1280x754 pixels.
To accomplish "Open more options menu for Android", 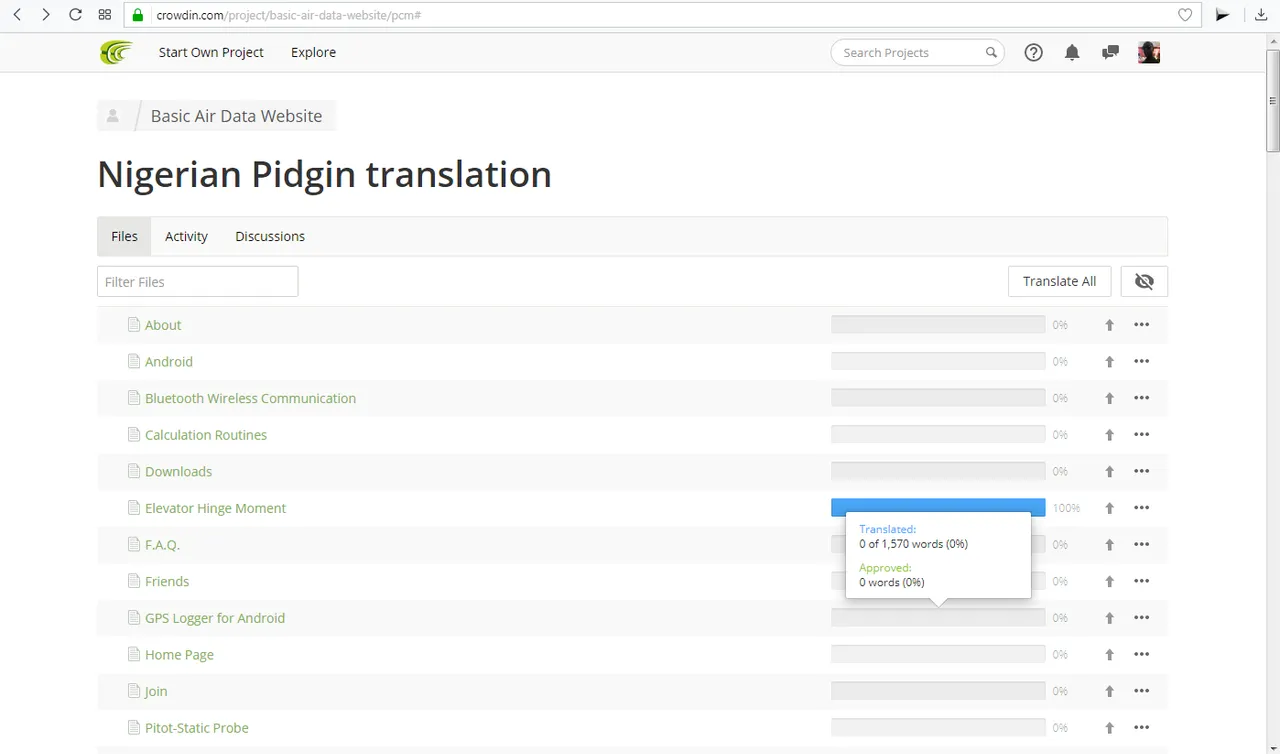I will click(x=1142, y=361).
